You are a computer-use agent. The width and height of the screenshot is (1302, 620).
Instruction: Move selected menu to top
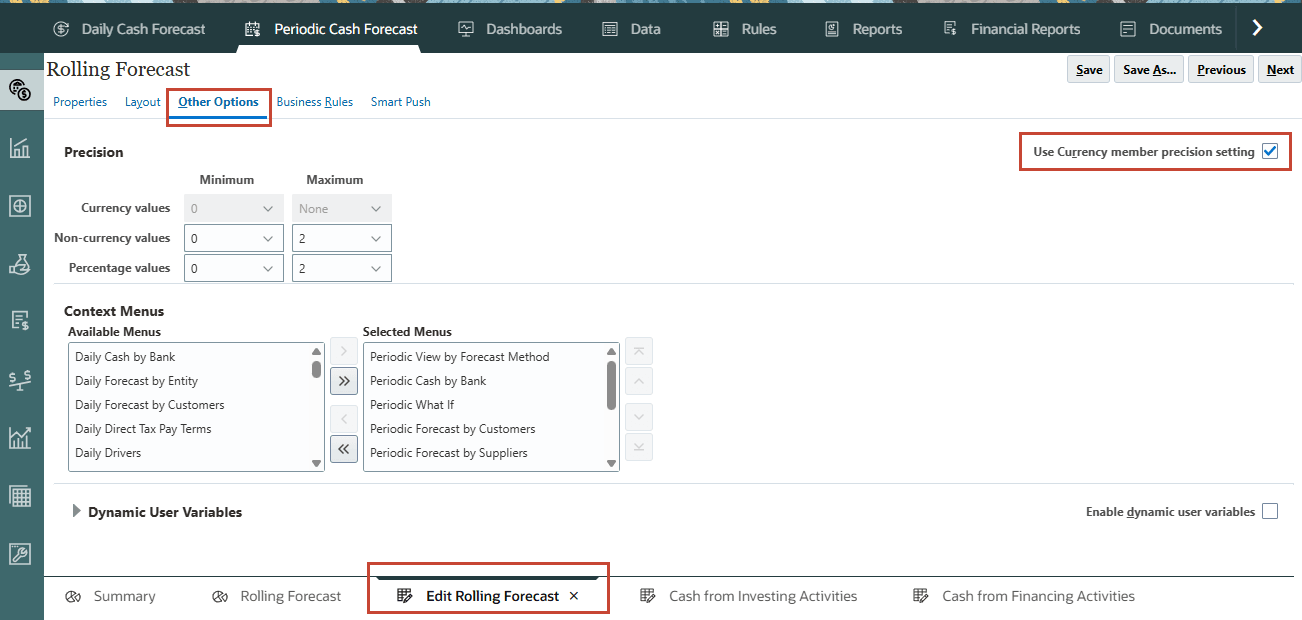[639, 350]
